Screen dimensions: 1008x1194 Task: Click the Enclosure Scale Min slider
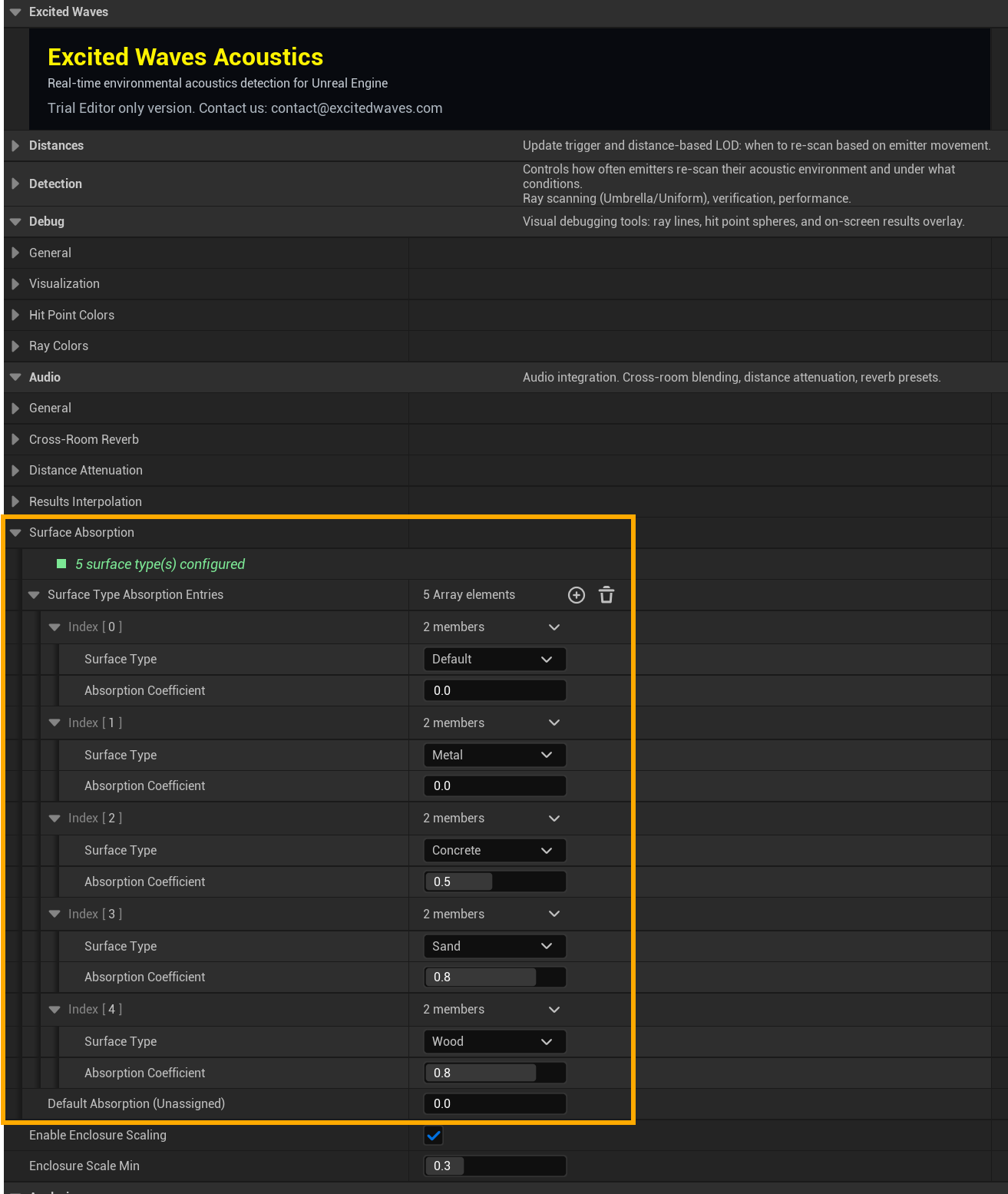click(x=494, y=1166)
